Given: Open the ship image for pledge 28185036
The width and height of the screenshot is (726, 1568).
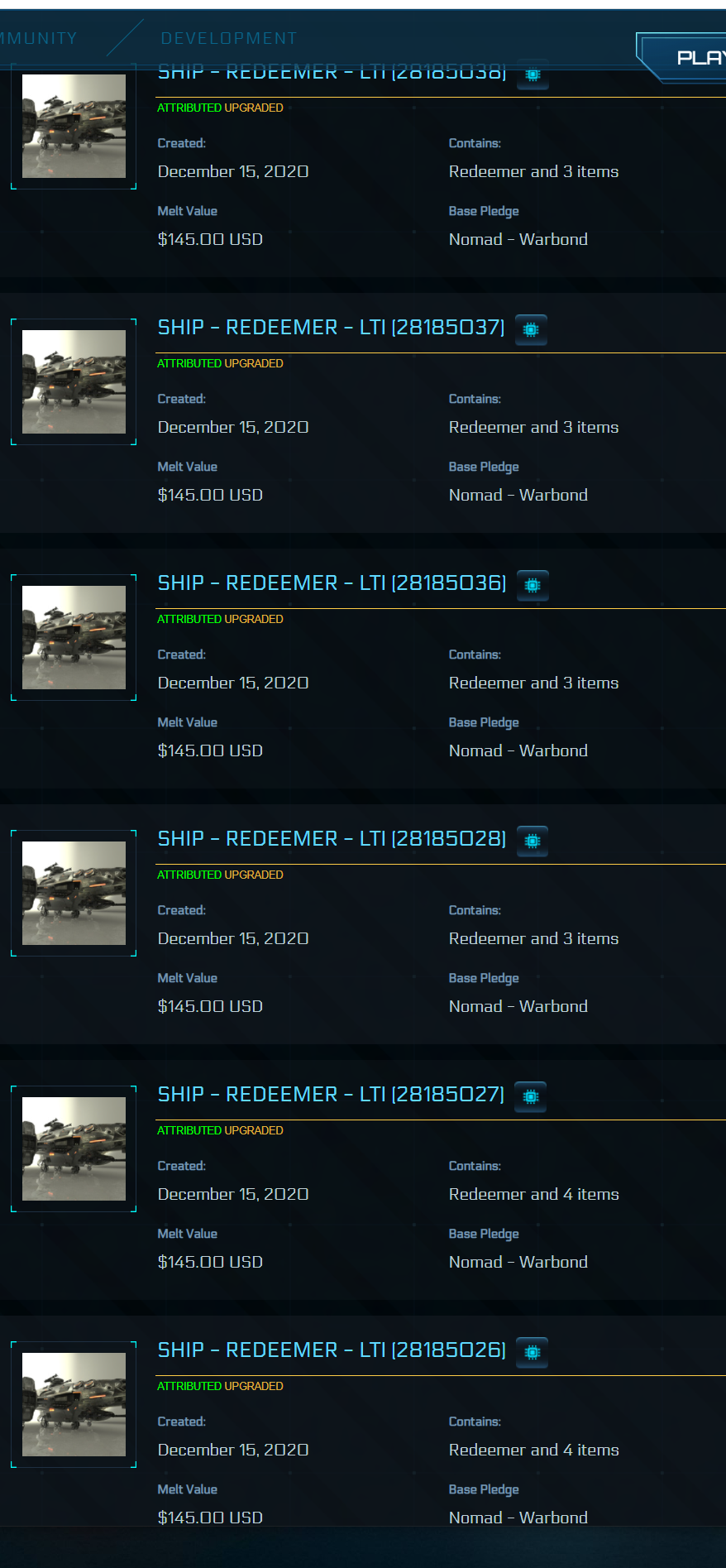Looking at the screenshot, I should tap(74, 637).
